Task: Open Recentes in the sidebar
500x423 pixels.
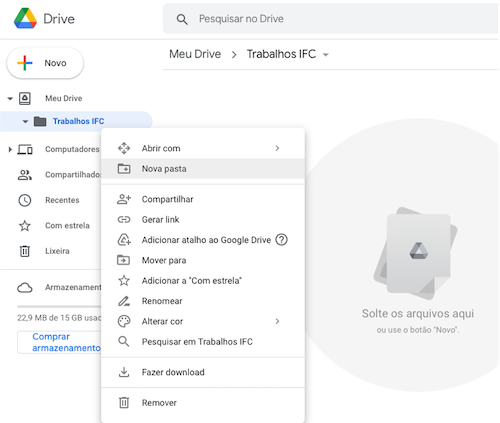Action: coord(62,200)
